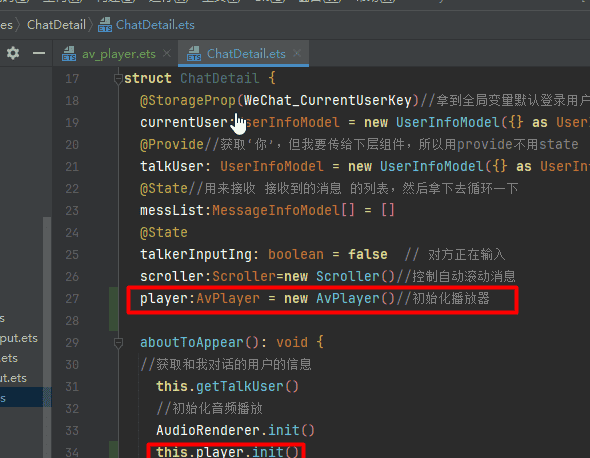Fold the aboutToAppear method block

pos(118,343)
